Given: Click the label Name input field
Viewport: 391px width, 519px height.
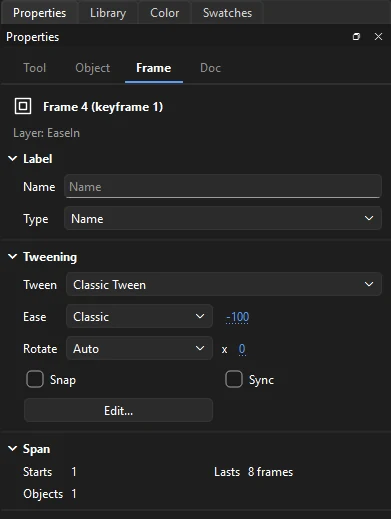Looking at the screenshot, I should 223,186.
